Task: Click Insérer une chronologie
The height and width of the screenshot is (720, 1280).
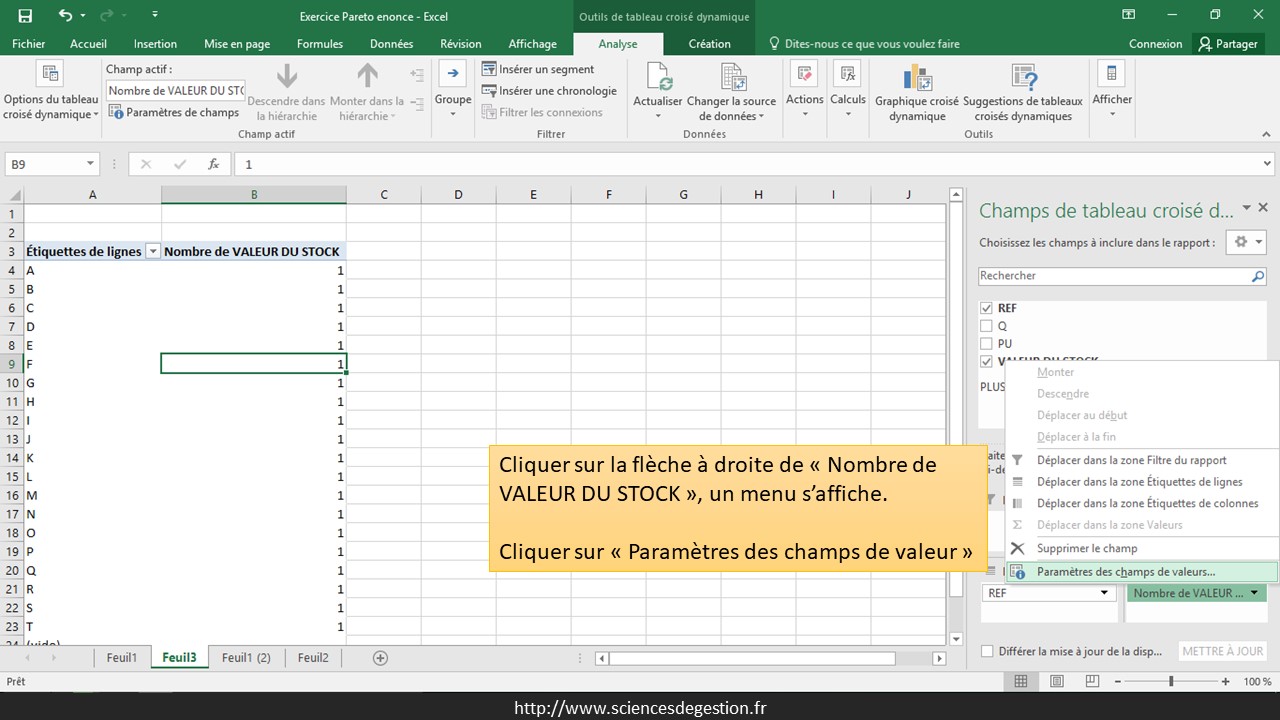Action: coord(549,91)
